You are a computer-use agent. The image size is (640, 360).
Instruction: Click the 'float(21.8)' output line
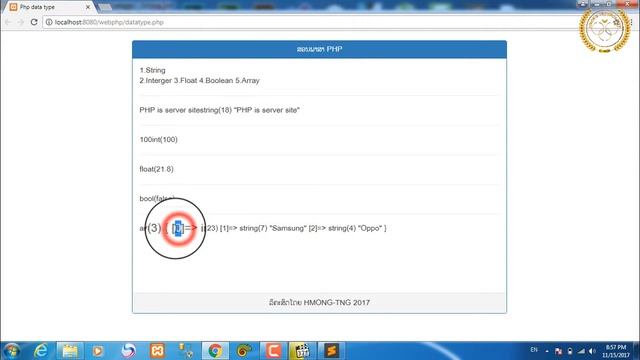pos(156,169)
